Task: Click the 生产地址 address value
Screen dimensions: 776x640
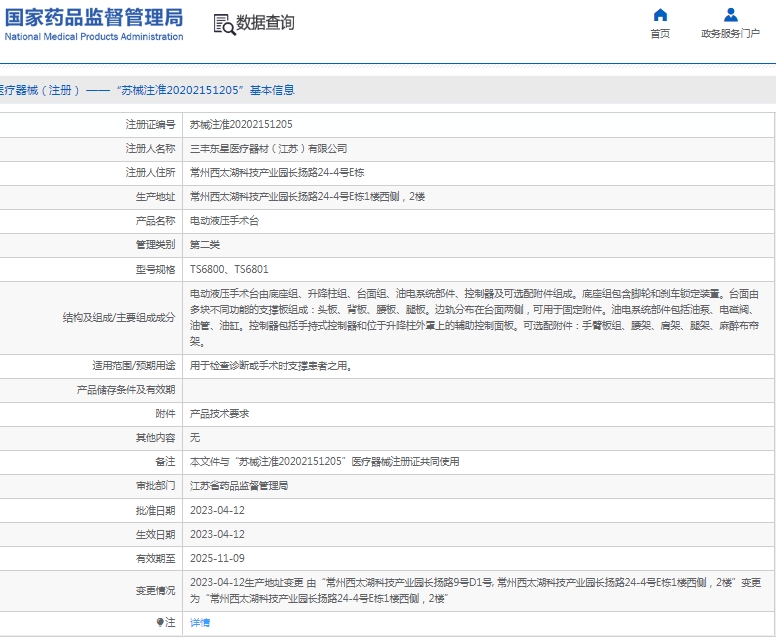Action: point(307,197)
